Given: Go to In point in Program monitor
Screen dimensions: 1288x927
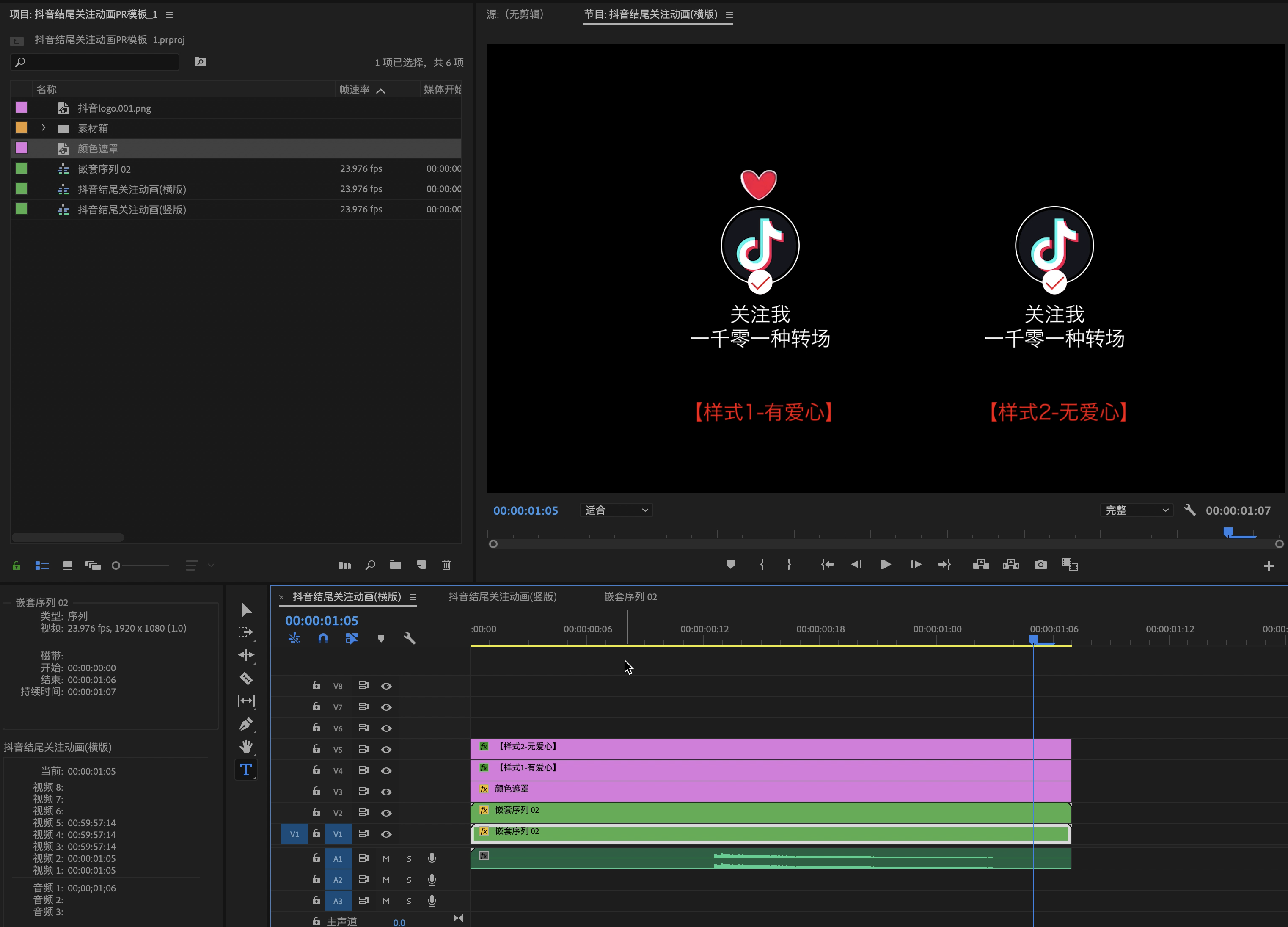Looking at the screenshot, I should coord(827,564).
